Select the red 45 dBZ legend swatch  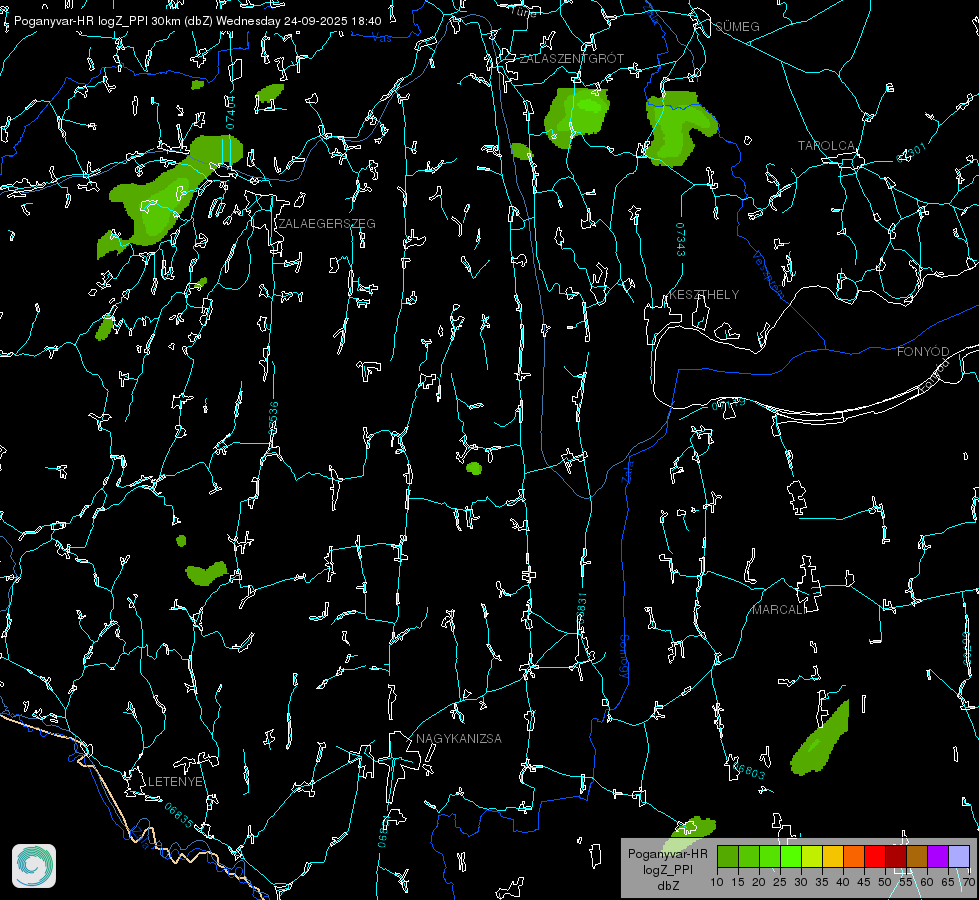(875, 856)
